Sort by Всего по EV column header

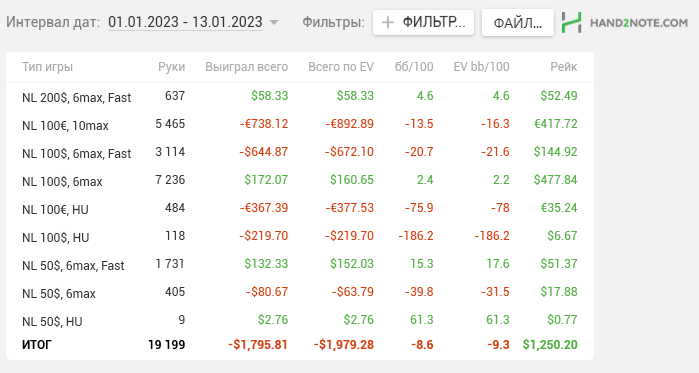click(x=341, y=67)
